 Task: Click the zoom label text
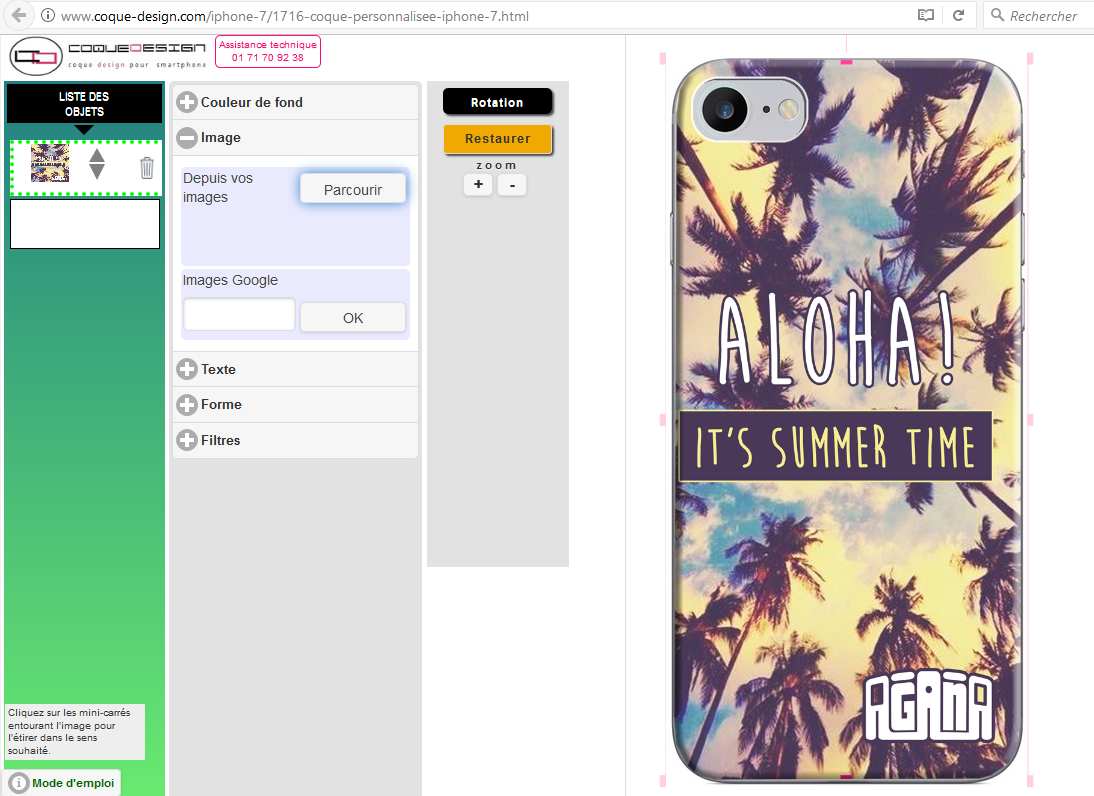496,165
